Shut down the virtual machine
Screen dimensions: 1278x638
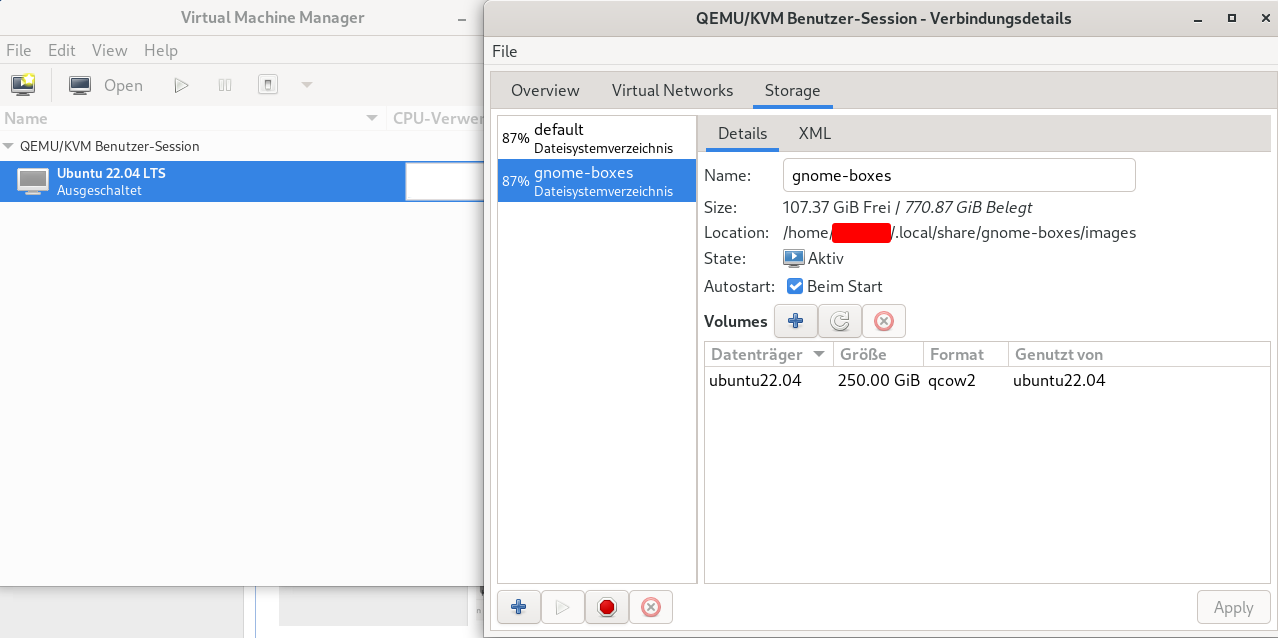pos(268,85)
